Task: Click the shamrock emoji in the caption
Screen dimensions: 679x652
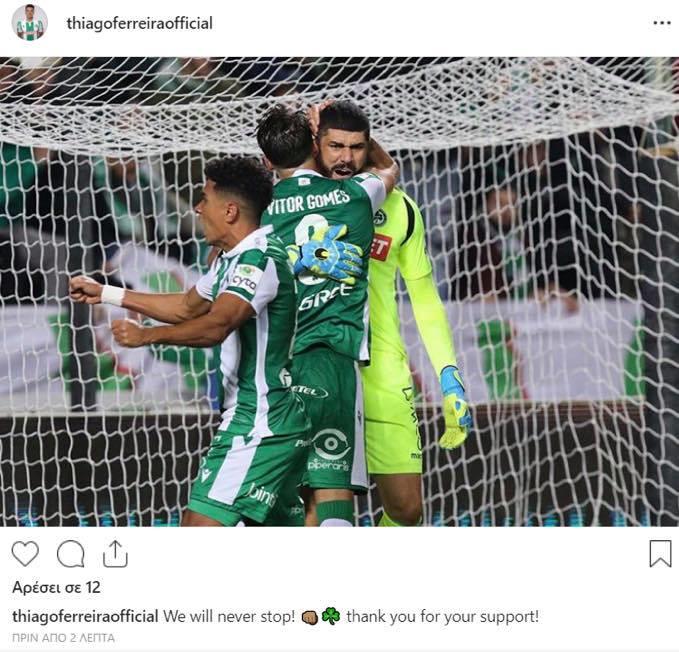Action: 331,616
